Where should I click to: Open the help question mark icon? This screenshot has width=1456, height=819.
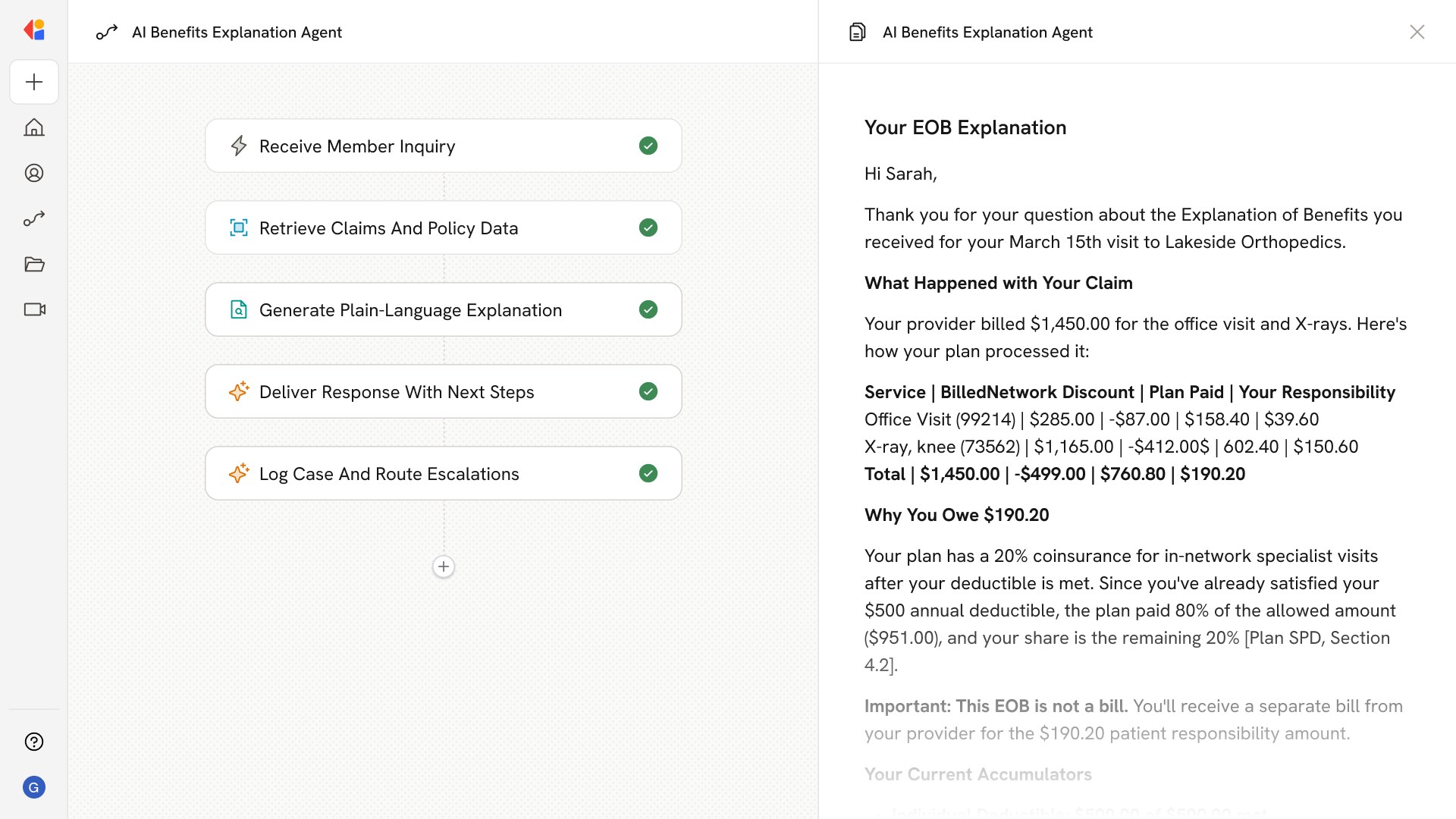coord(34,742)
